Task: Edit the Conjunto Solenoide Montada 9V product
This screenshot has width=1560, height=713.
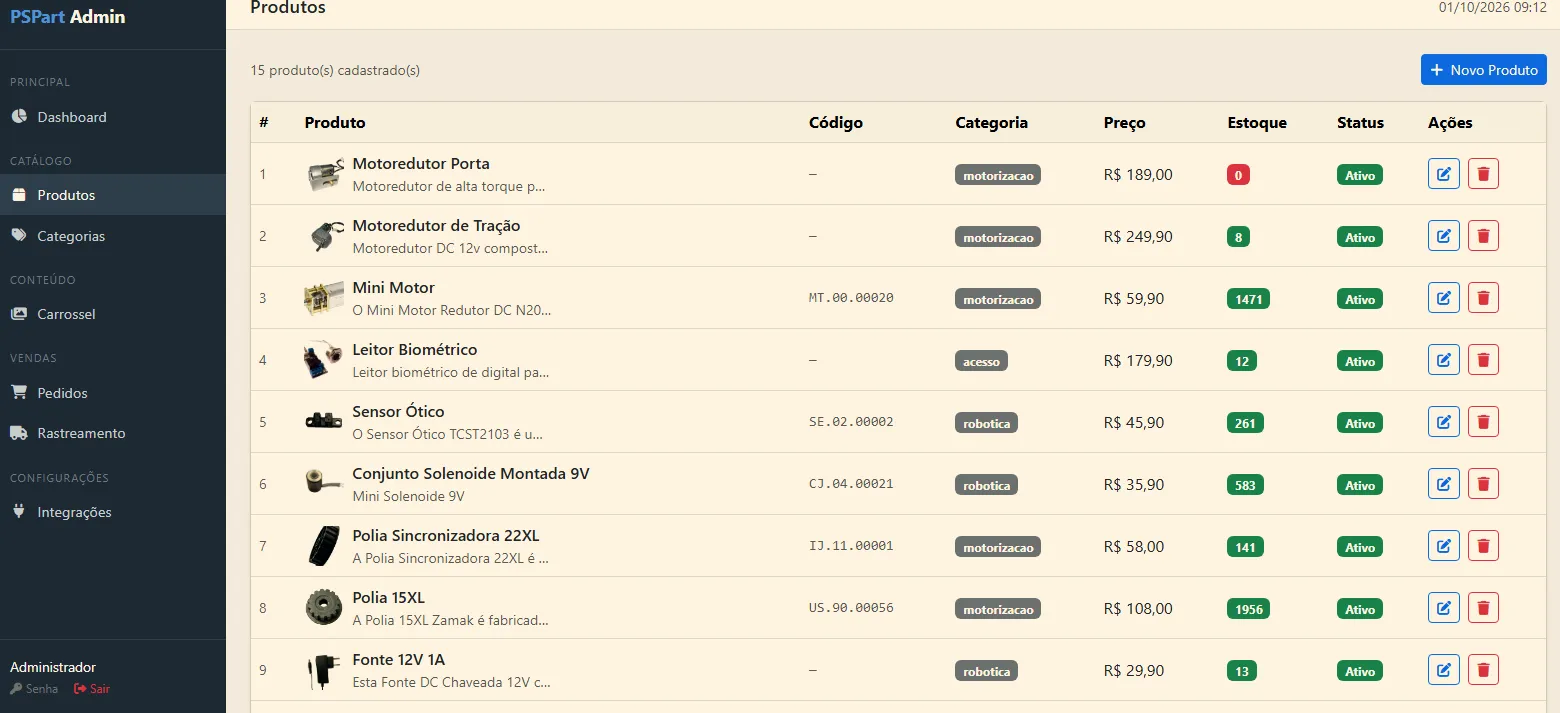Action: click(1443, 484)
